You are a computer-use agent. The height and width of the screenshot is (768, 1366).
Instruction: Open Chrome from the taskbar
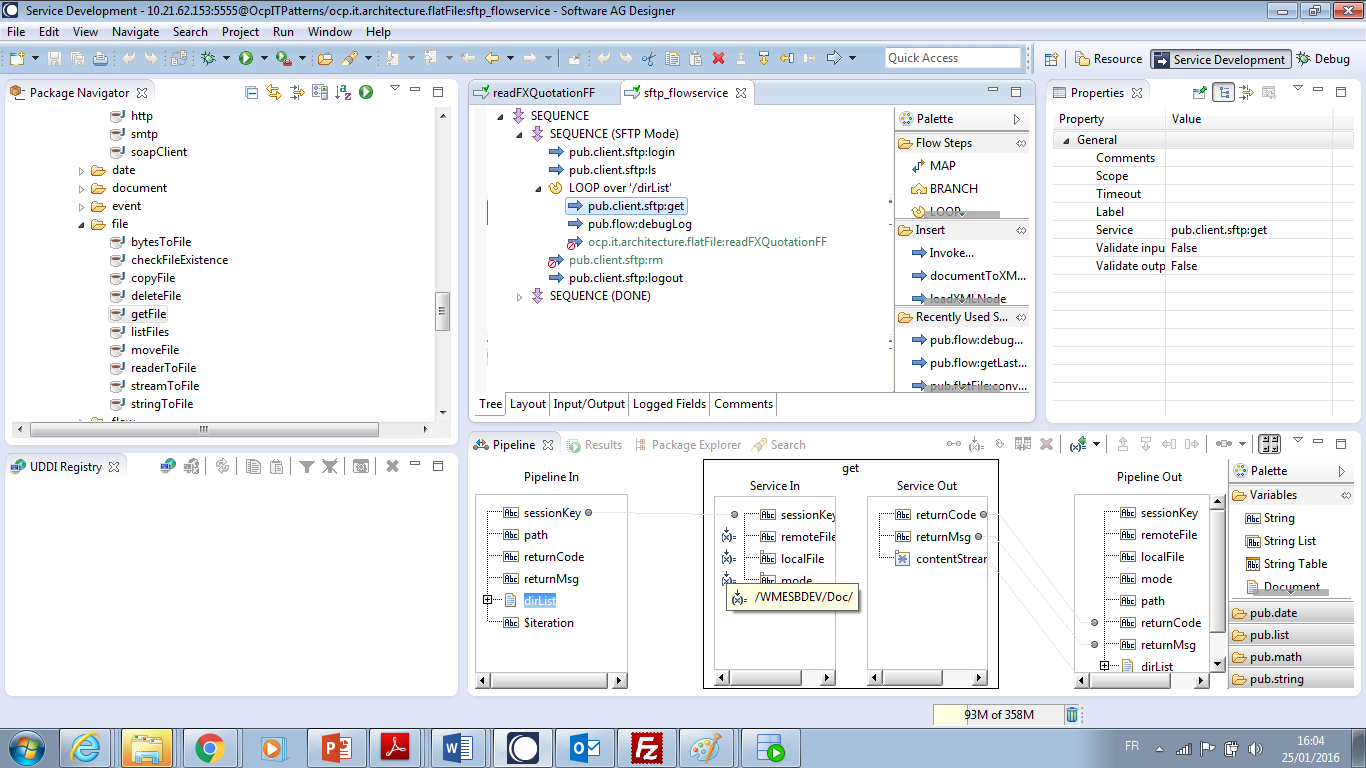coord(209,747)
